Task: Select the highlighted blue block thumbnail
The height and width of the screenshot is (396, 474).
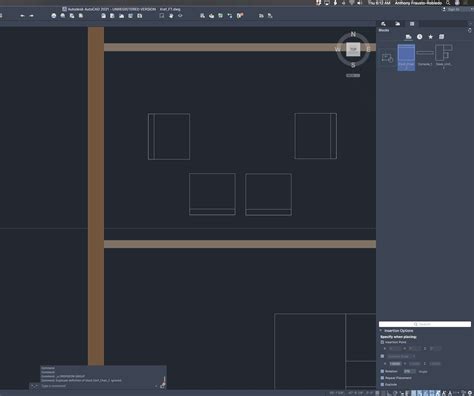Action: coord(406,57)
